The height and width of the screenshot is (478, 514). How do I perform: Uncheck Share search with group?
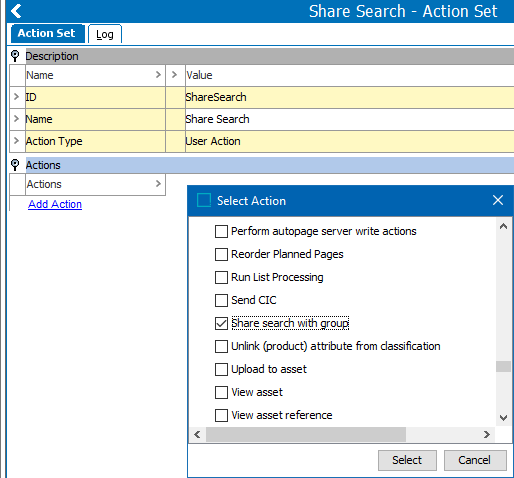coord(221,323)
